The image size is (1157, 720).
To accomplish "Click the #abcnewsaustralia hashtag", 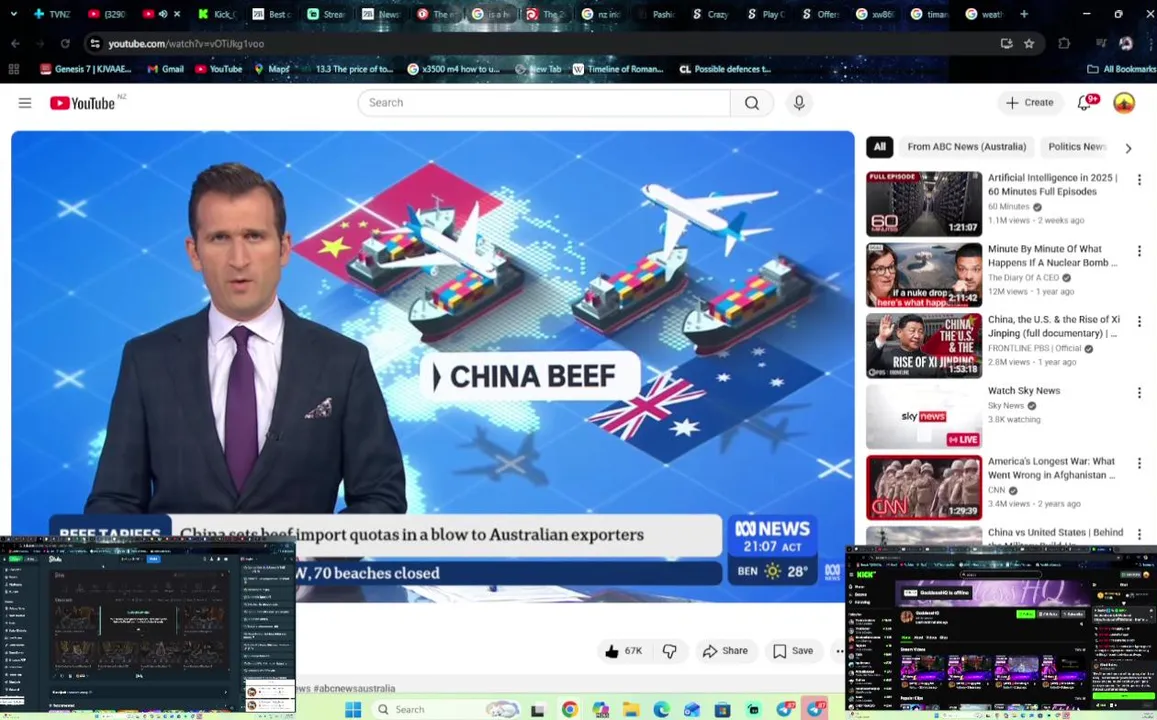I will click(x=354, y=688).
